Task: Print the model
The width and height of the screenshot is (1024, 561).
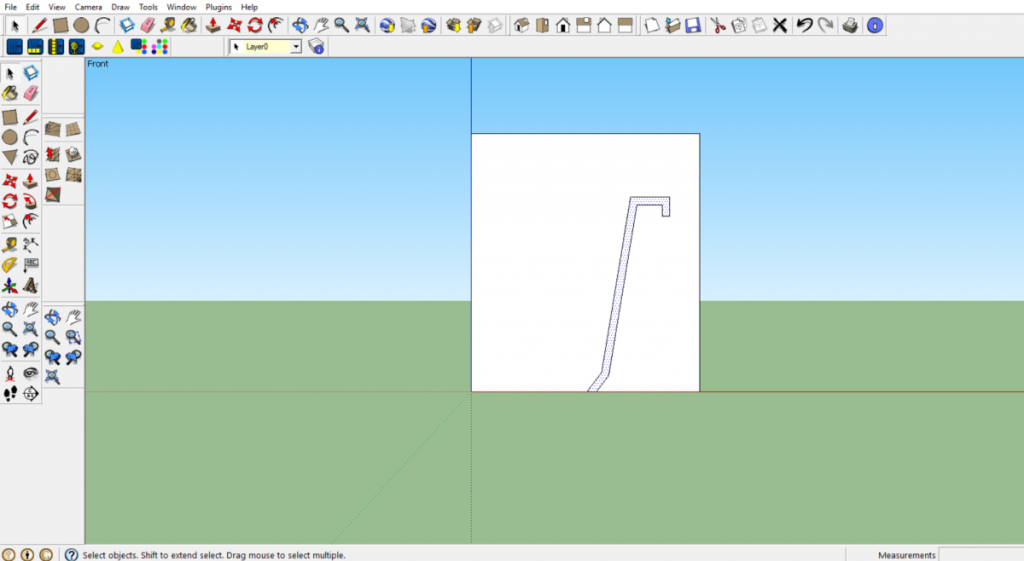Action: click(850, 25)
